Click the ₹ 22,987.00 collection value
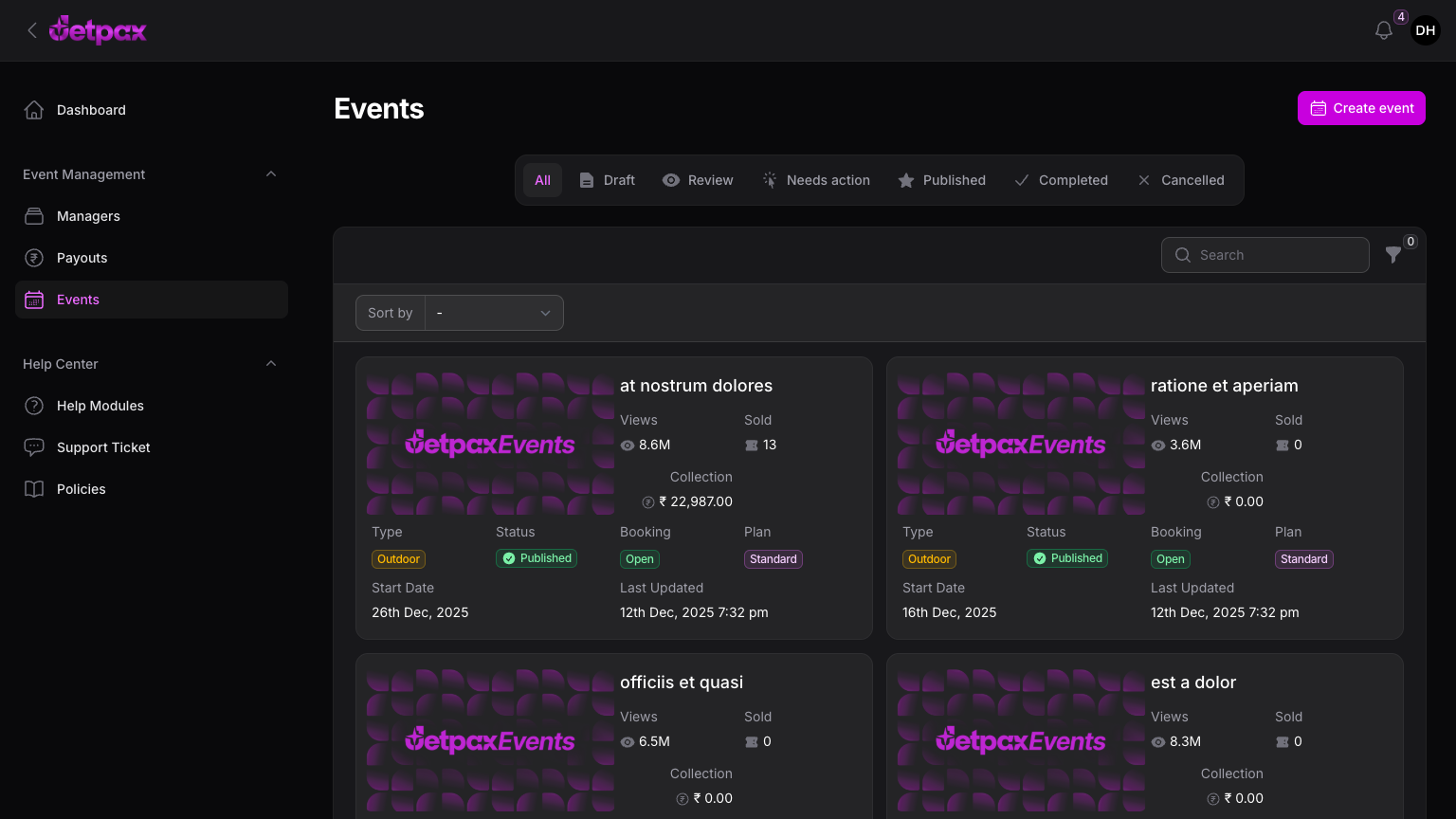1456x819 pixels. pyautogui.click(x=696, y=501)
